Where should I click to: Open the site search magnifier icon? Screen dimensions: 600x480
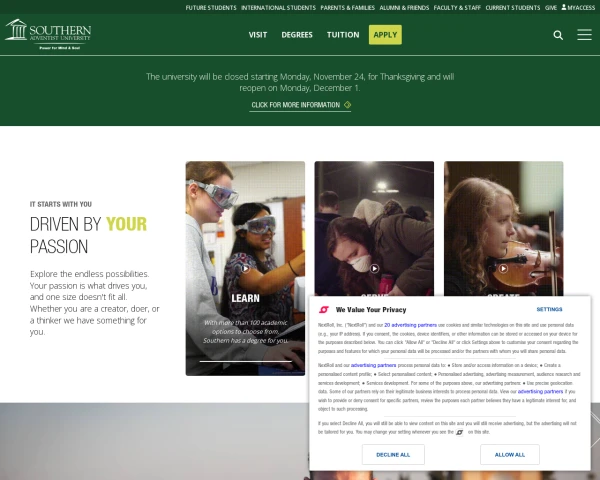[x=558, y=35]
